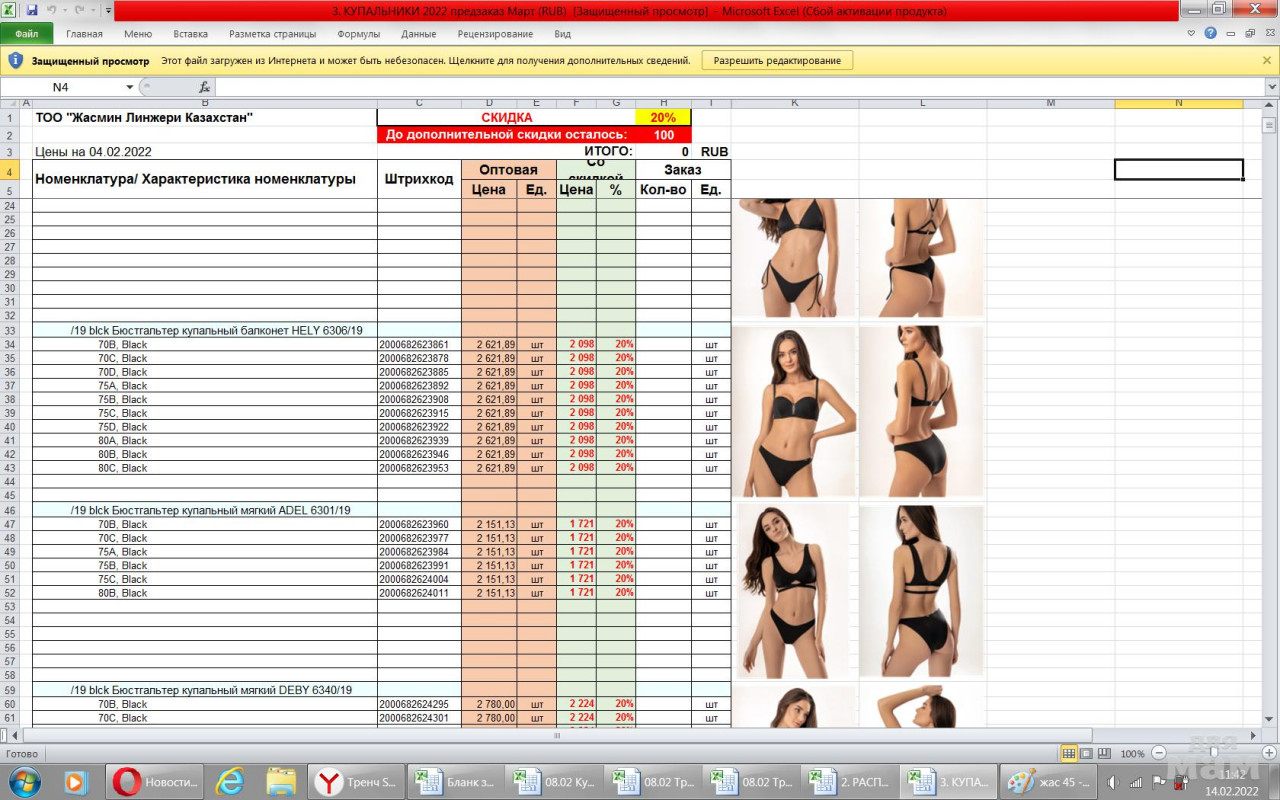Click the Save icon in quick access toolbar

32,10
